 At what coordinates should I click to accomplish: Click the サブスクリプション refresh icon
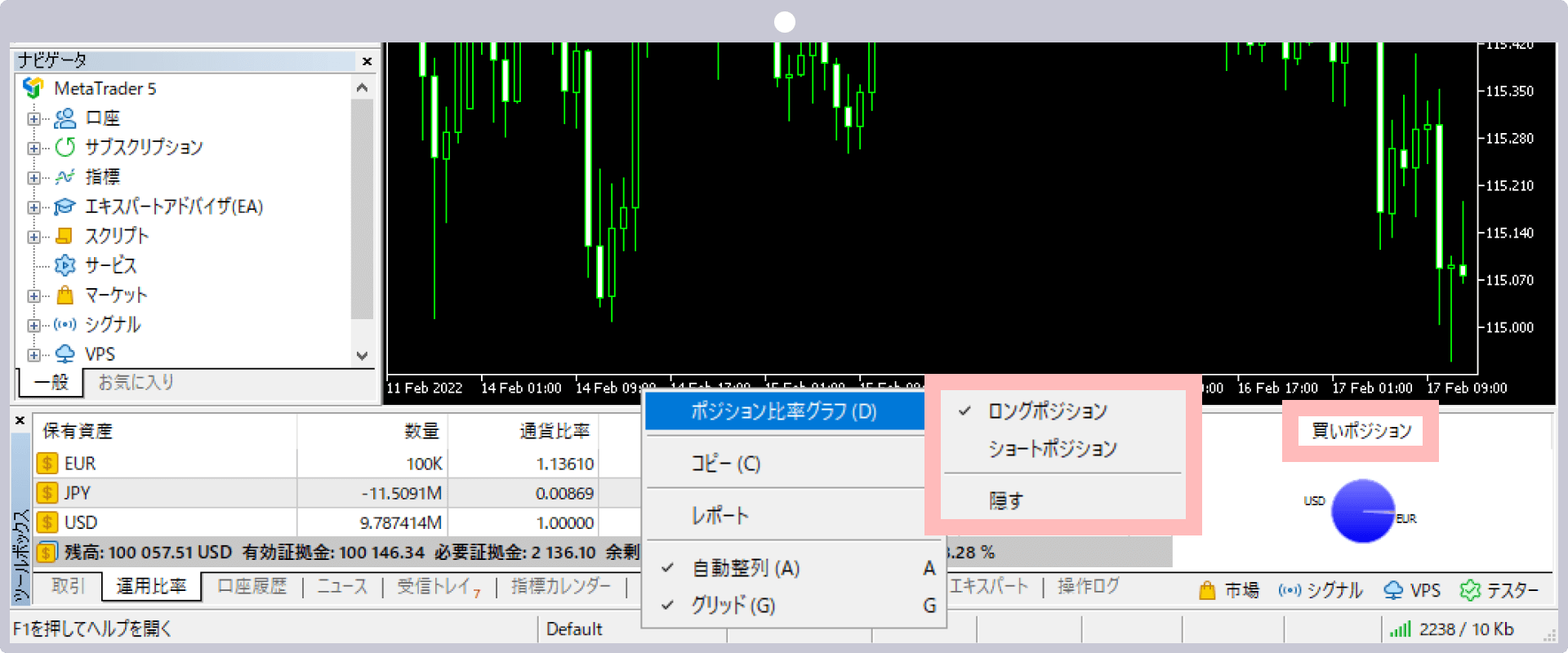65,147
